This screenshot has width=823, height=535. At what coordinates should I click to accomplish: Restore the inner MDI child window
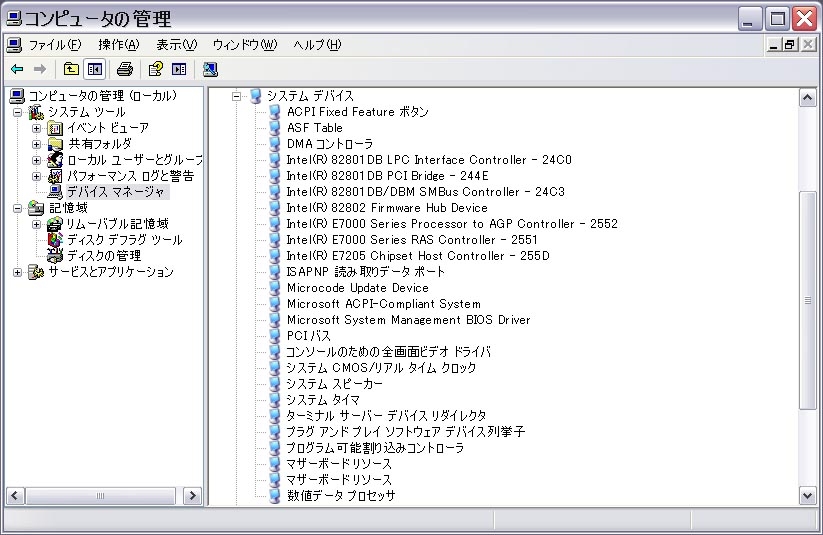pyautogui.click(x=790, y=45)
